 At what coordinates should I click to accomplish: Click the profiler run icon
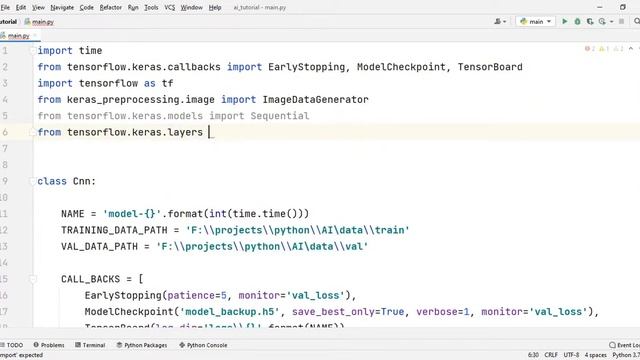pos(602,21)
